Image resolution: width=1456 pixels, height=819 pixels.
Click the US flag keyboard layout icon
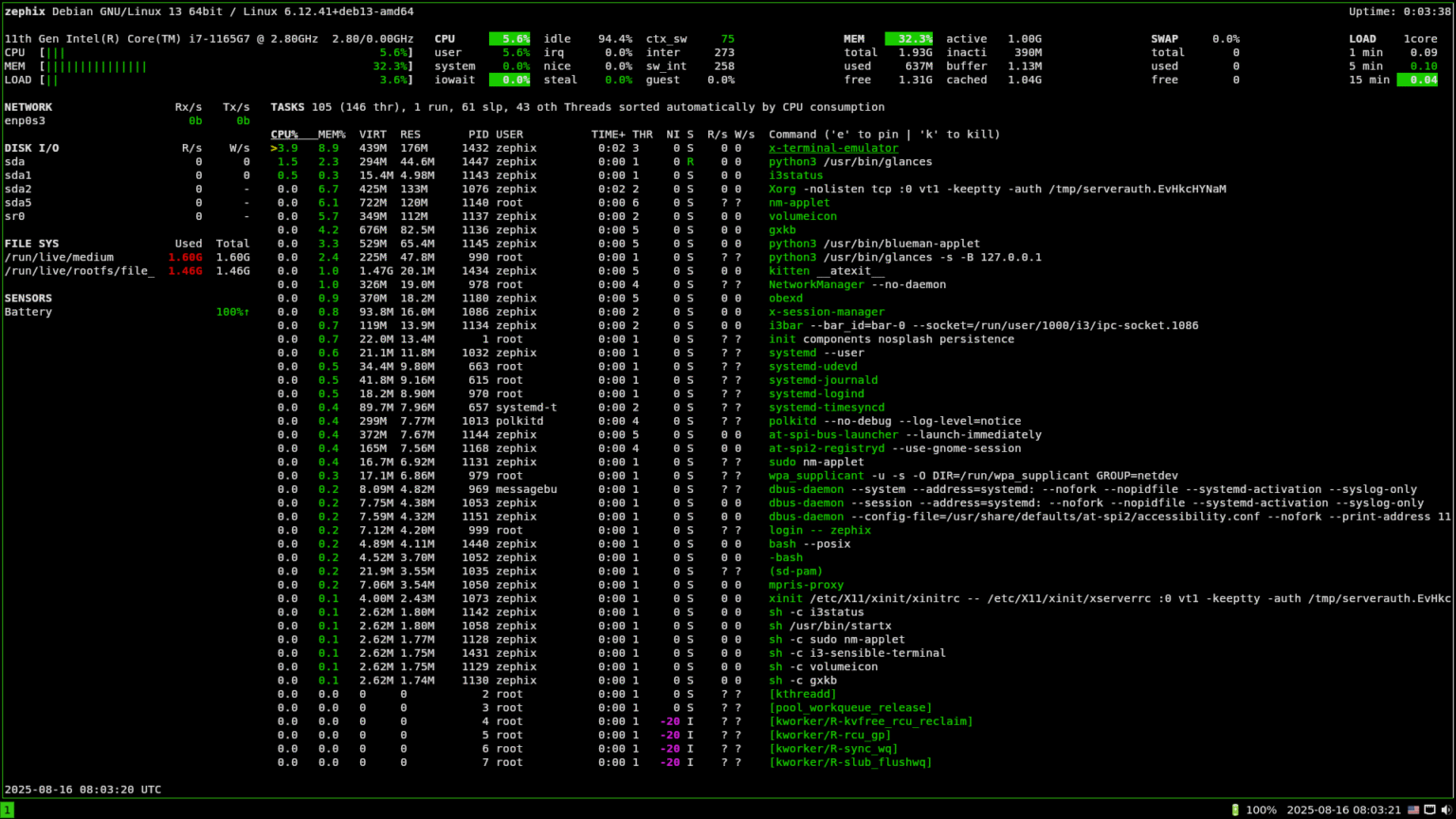[1412, 810]
